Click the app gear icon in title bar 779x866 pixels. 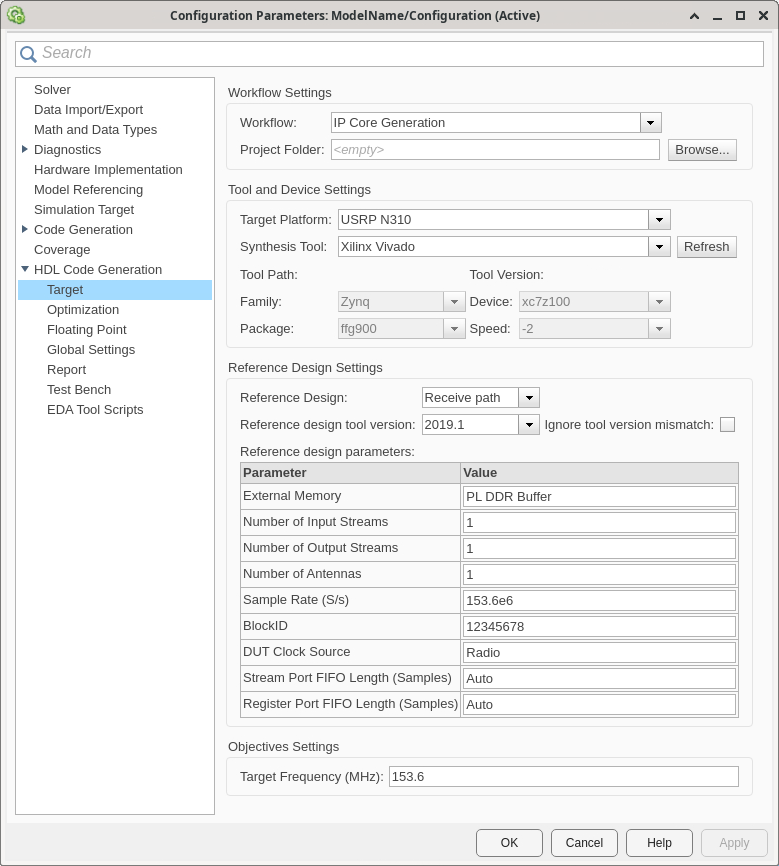click(16, 15)
